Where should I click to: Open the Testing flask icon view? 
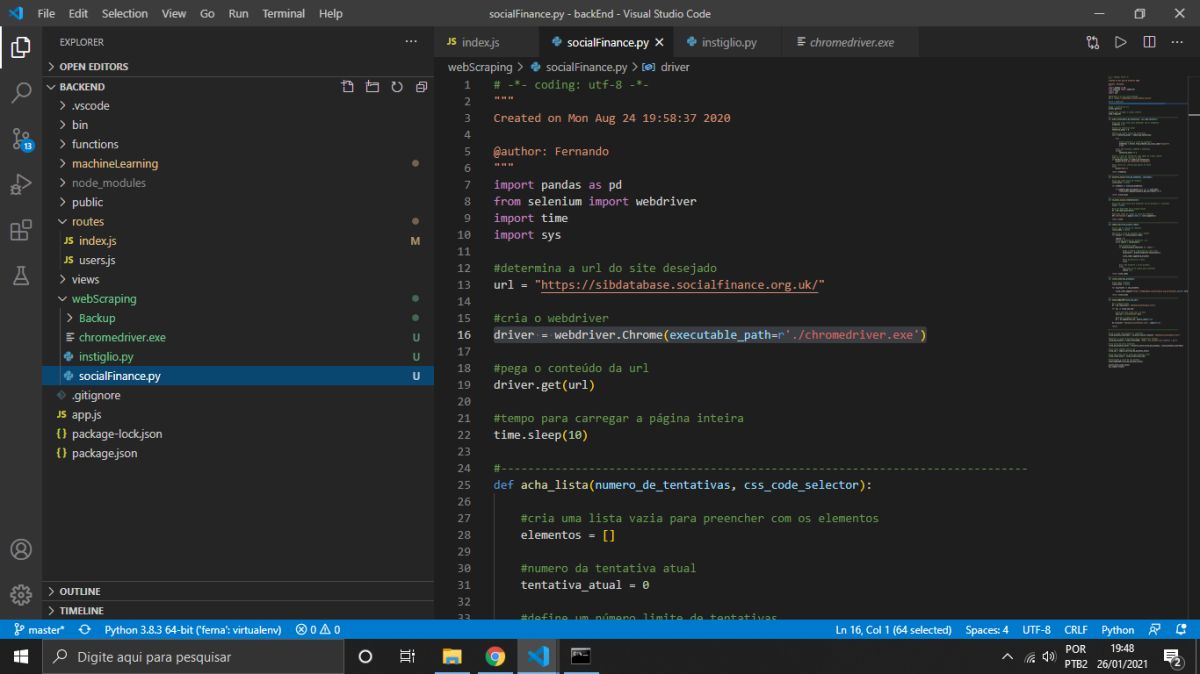click(x=21, y=276)
